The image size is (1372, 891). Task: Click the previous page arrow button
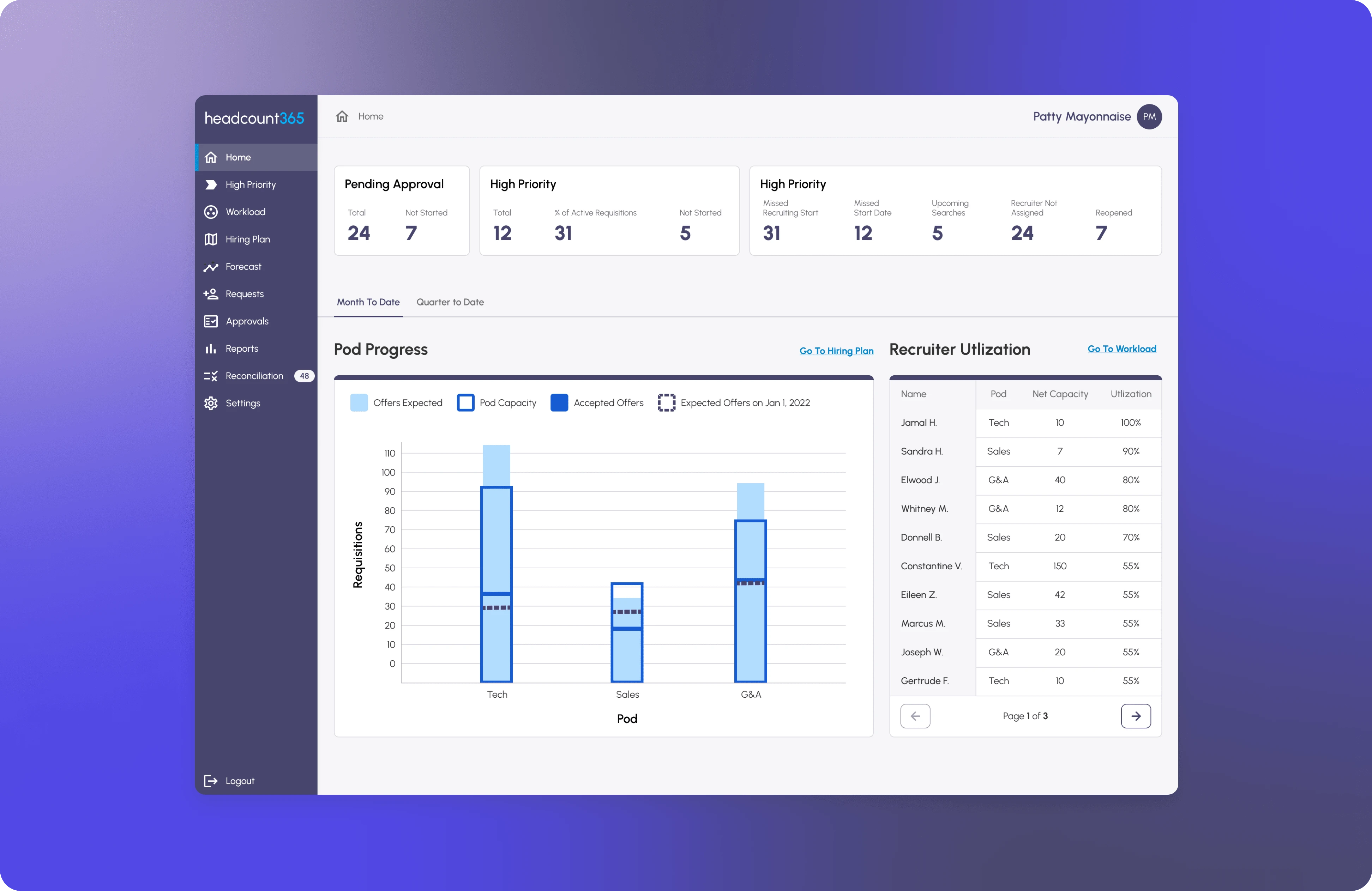pyautogui.click(x=915, y=716)
